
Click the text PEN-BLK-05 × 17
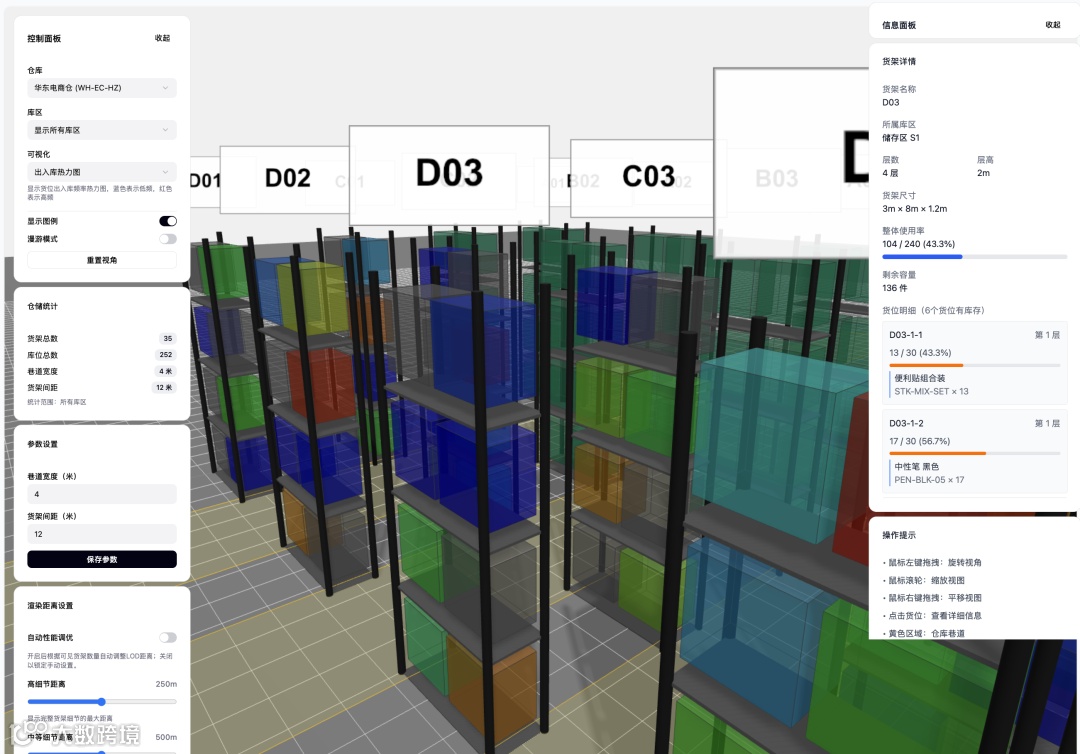pyautogui.click(x=929, y=480)
